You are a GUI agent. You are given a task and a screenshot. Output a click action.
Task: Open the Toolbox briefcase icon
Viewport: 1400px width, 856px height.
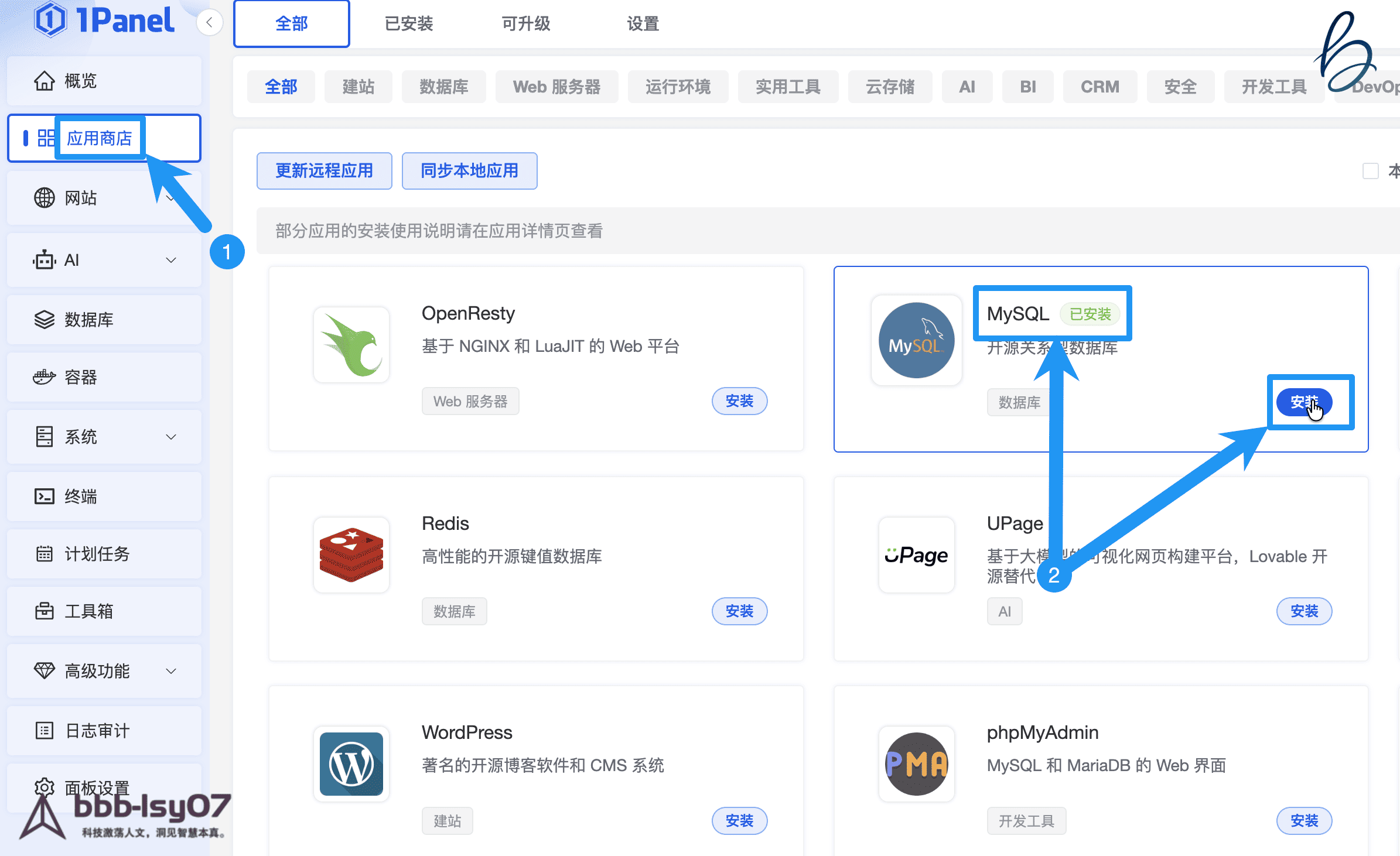click(x=45, y=611)
